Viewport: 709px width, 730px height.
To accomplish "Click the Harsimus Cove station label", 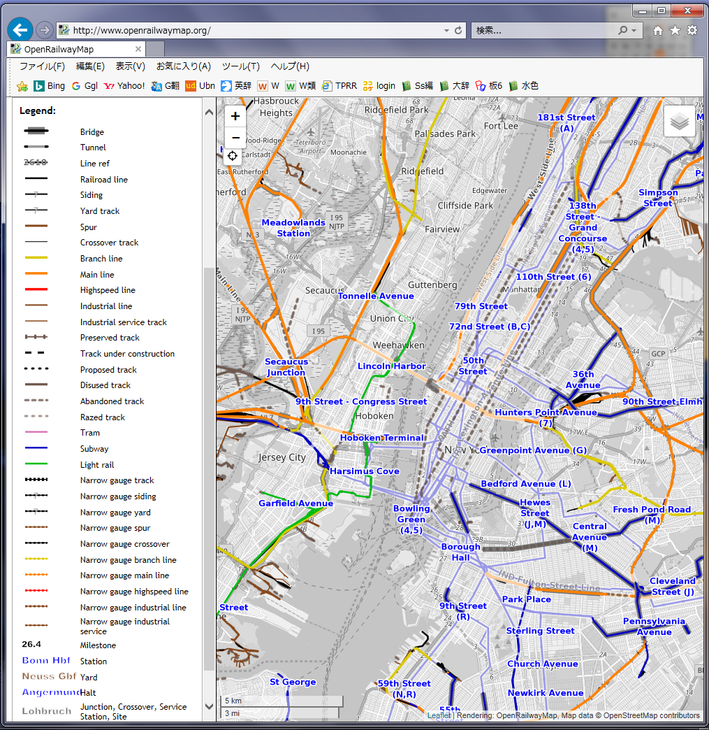I will click(x=365, y=471).
